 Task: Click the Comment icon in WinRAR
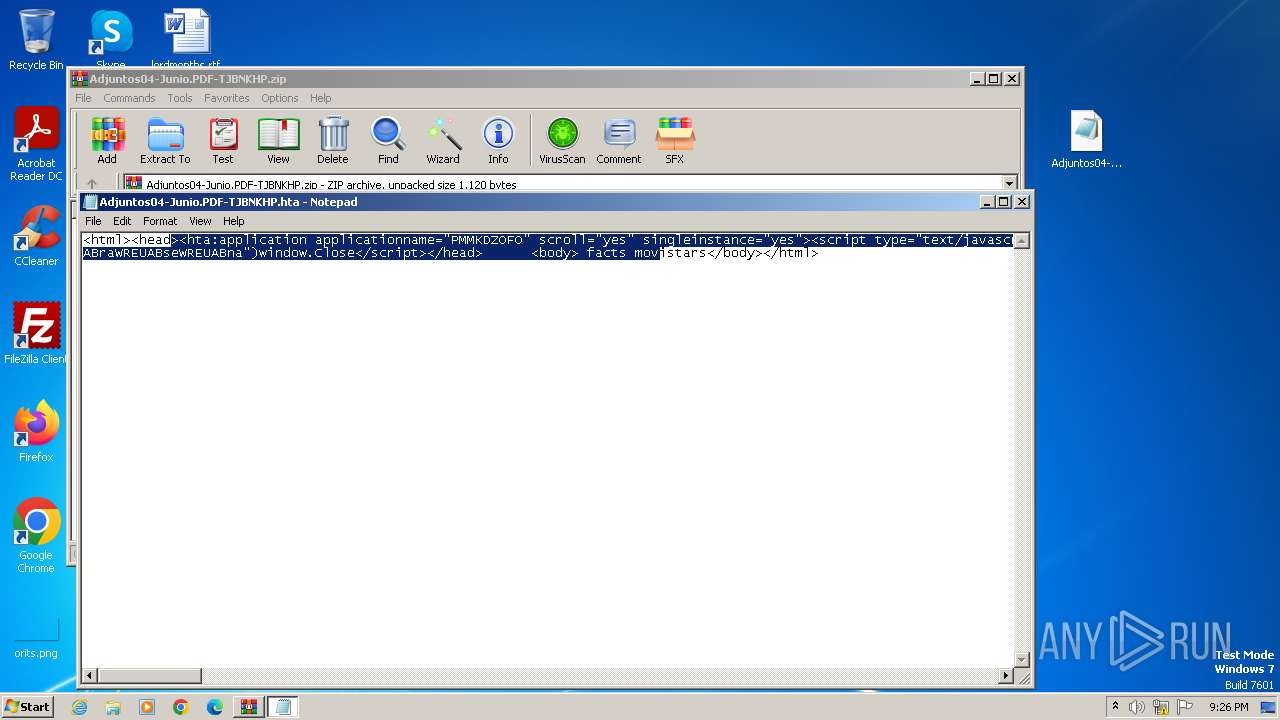click(x=619, y=140)
